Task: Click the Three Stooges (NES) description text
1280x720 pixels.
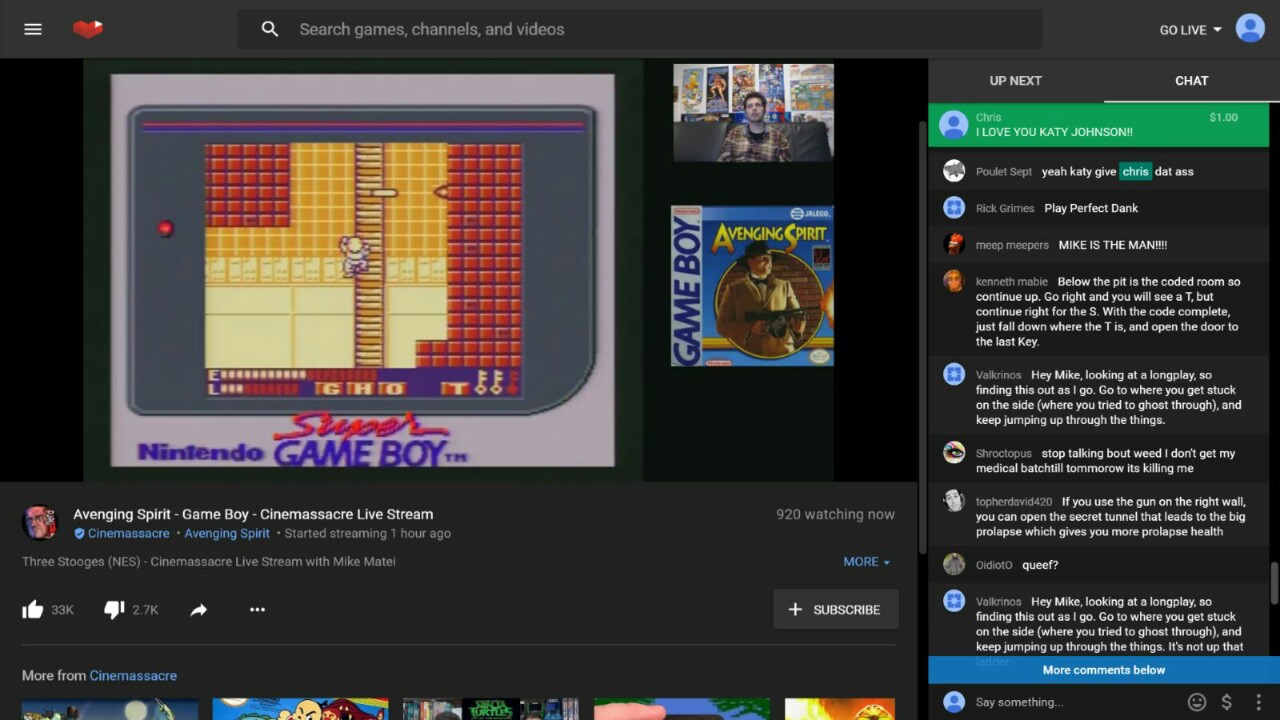Action: click(x=209, y=562)
